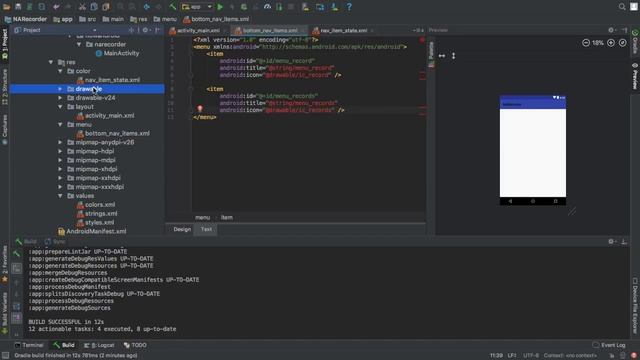Hide the Preview panel
Viewport: 640px width, 360px height.
[x=624, y=30]
